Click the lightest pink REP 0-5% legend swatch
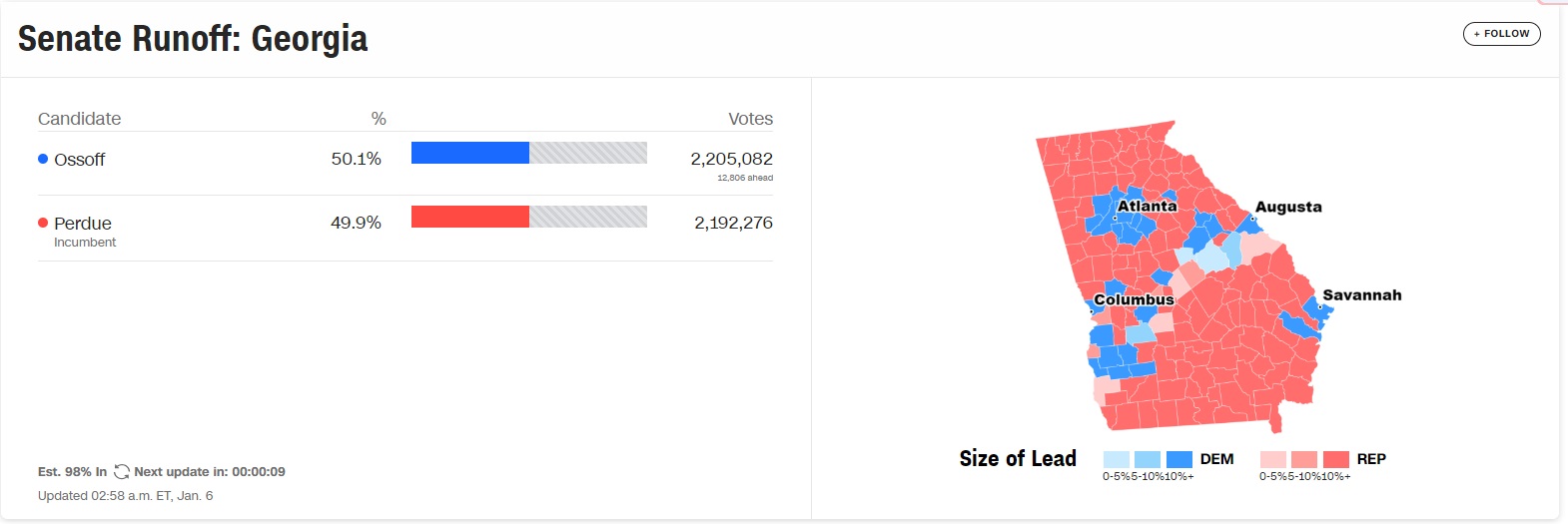Image resolution: width=1568 pixels, height=524 pixels. point(1273,459)
